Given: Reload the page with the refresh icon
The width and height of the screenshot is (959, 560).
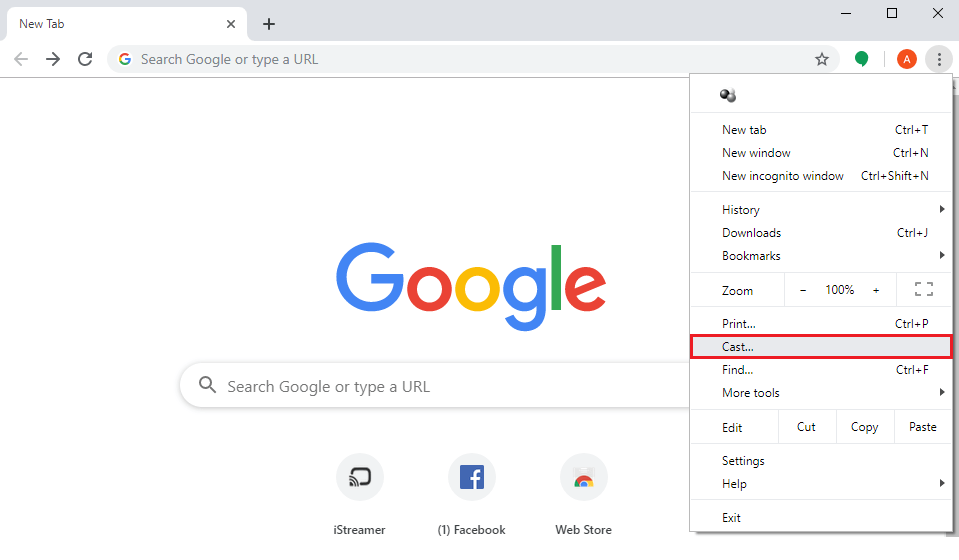Looking at the screenshot, I should pyautogui.click(x=85, y=59).
